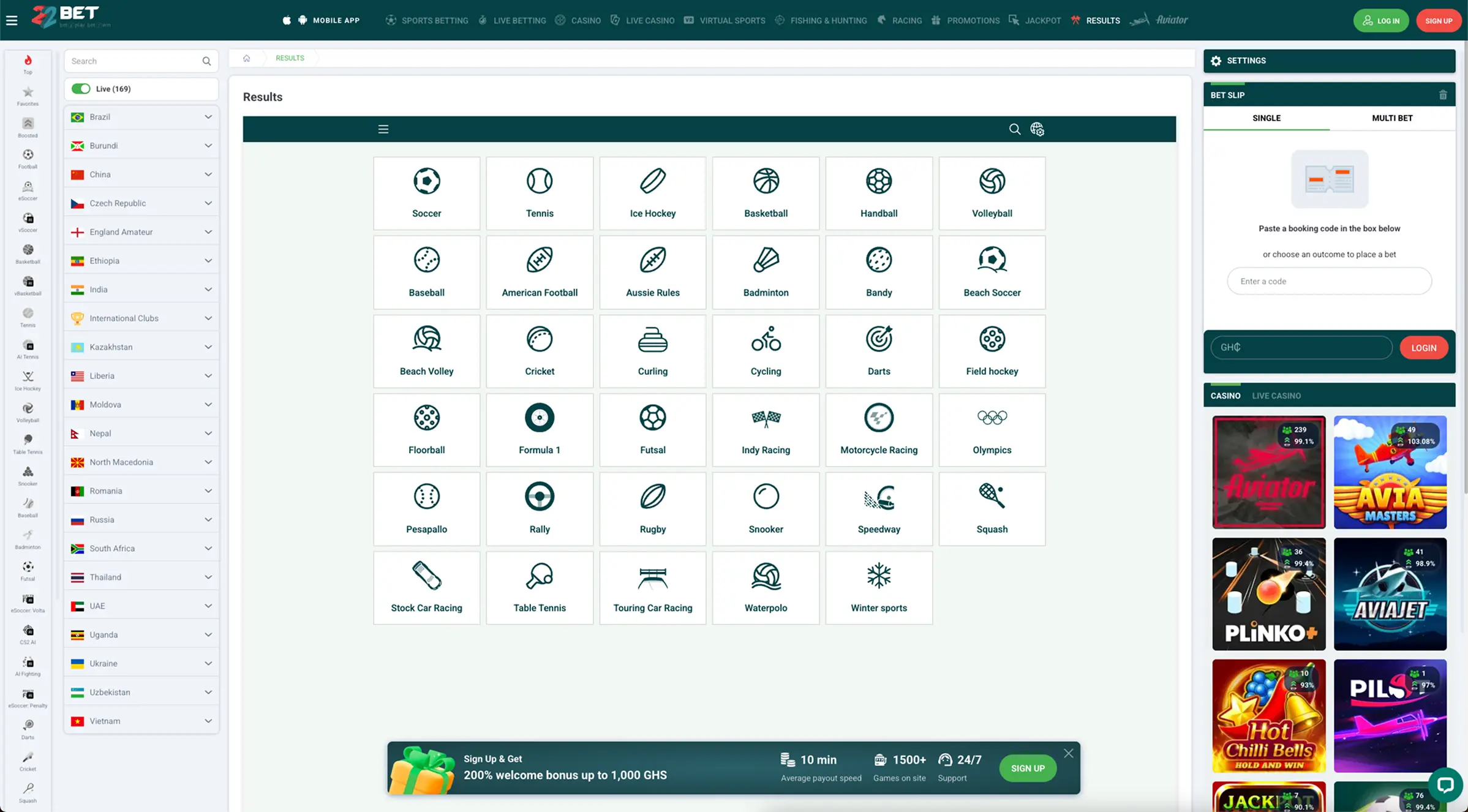Click the results search magnifier icon
Image resolution: width=1468 pixels, height=812 pixels.
tap(1014, 129)
